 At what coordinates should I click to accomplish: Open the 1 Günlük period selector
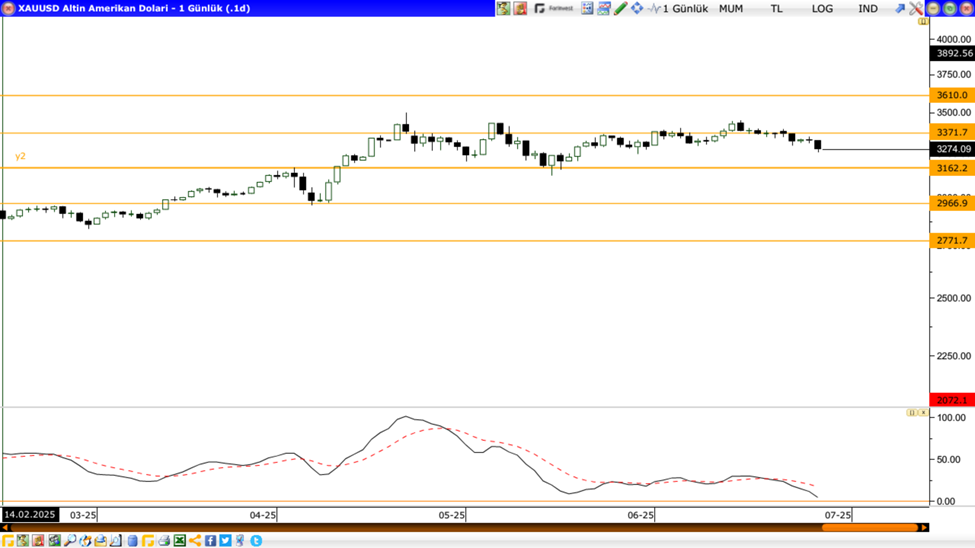tap(685, 8)
